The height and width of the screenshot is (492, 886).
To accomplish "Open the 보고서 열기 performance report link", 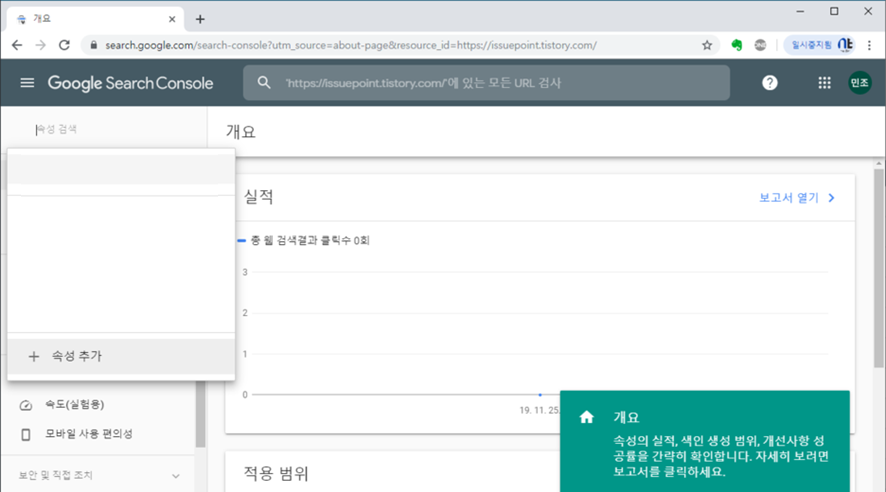I will click(789, 198).
